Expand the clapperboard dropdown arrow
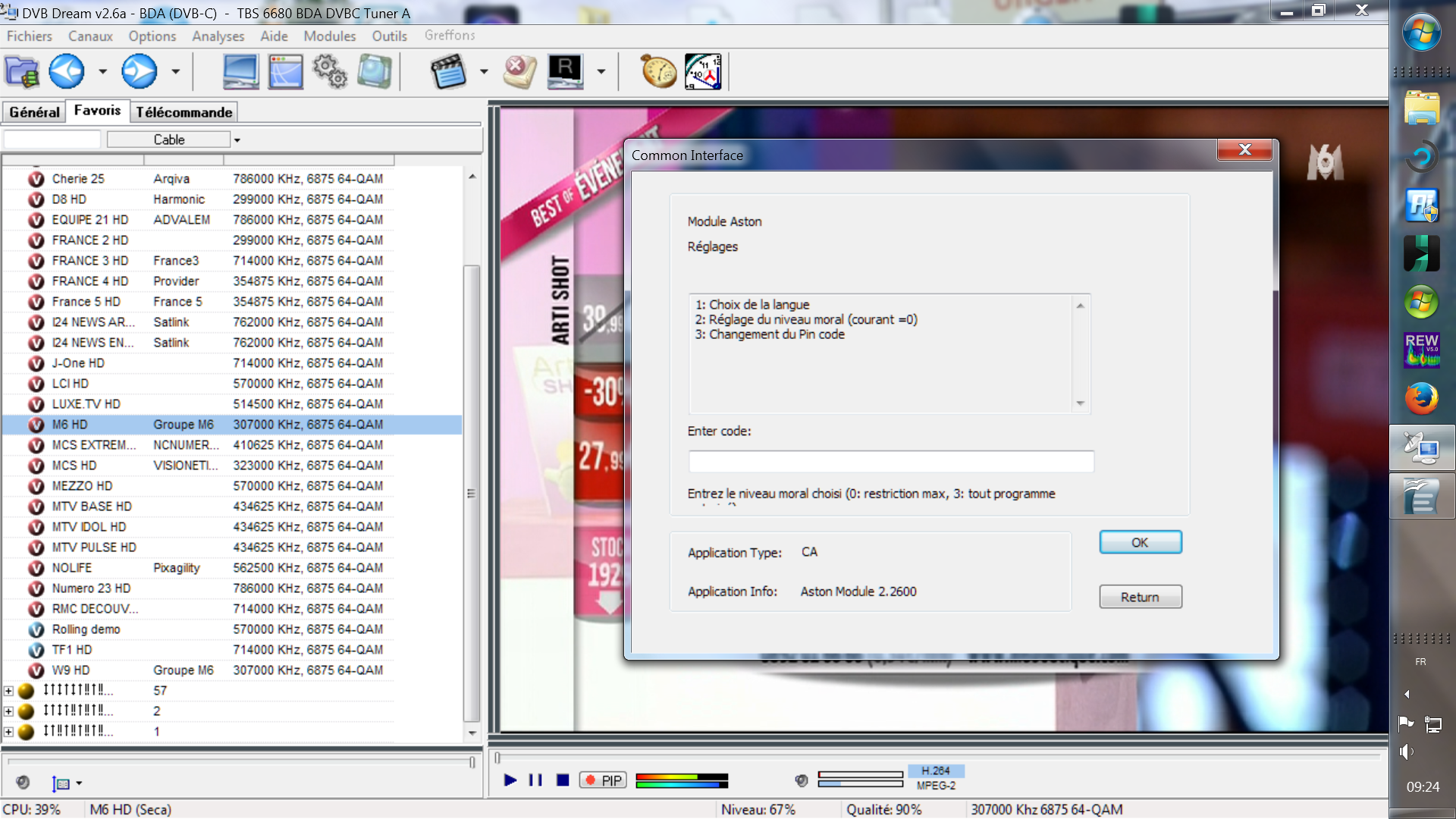This screenshot has height=819, width=1456. coord(484,72)
